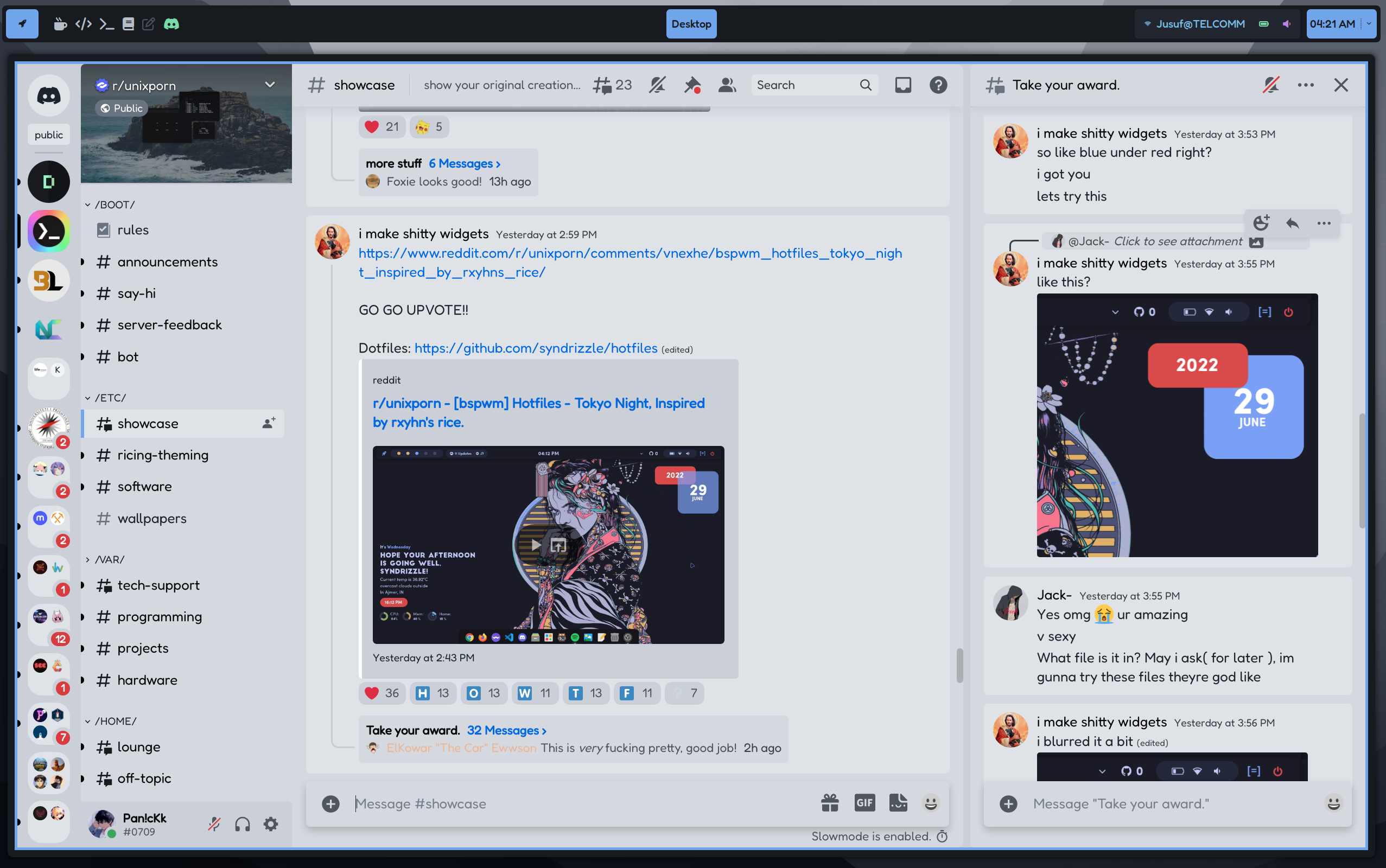Open the tech-support channel
The image size is (1386, 868).
[x=158, y=585]
